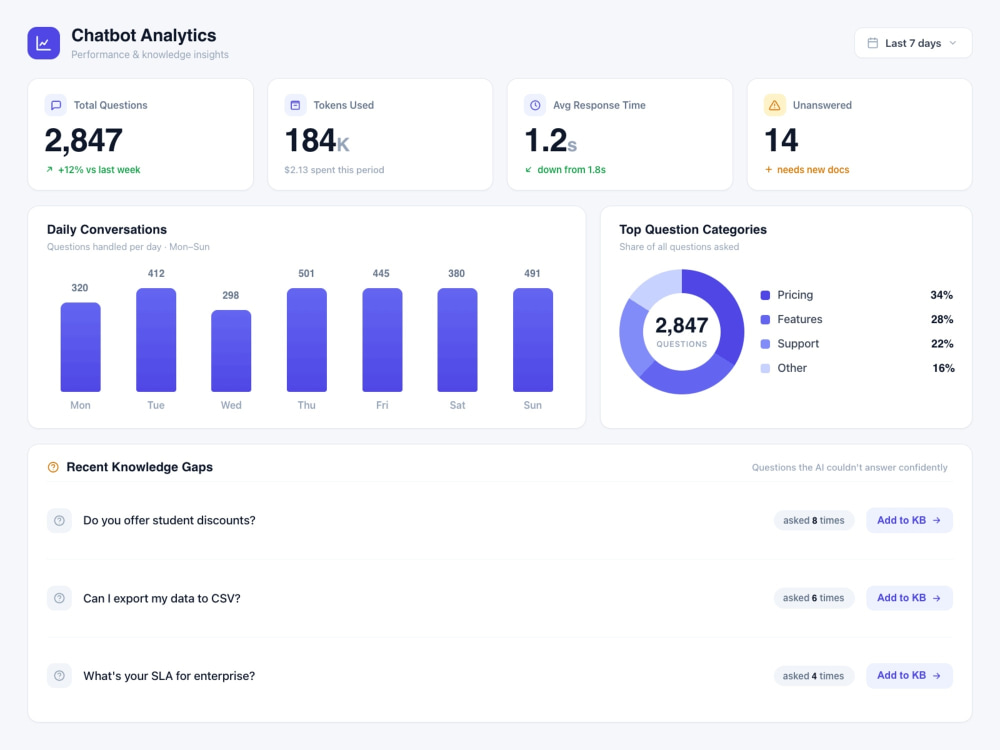Click the Total Questions chat bubble icon

coord(55,105)
